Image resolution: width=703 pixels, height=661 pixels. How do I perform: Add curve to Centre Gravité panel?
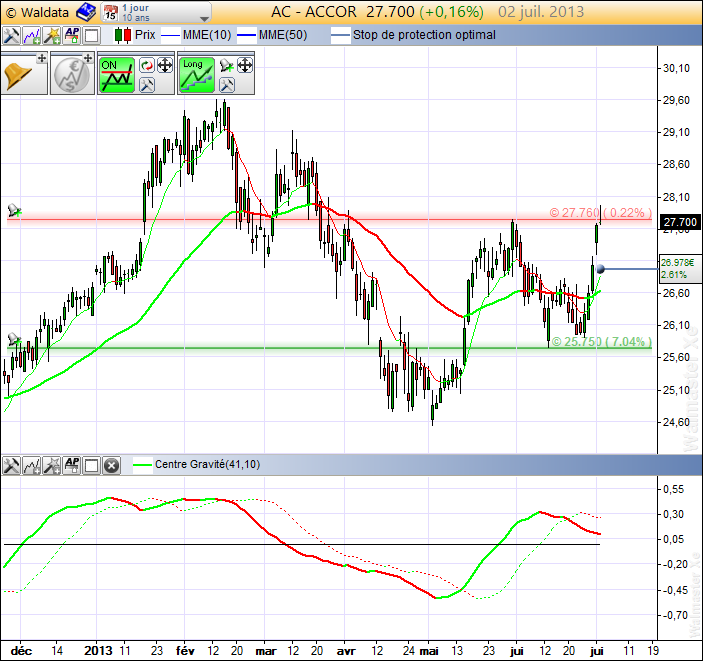pyautogui.click(x=32, y=465)
